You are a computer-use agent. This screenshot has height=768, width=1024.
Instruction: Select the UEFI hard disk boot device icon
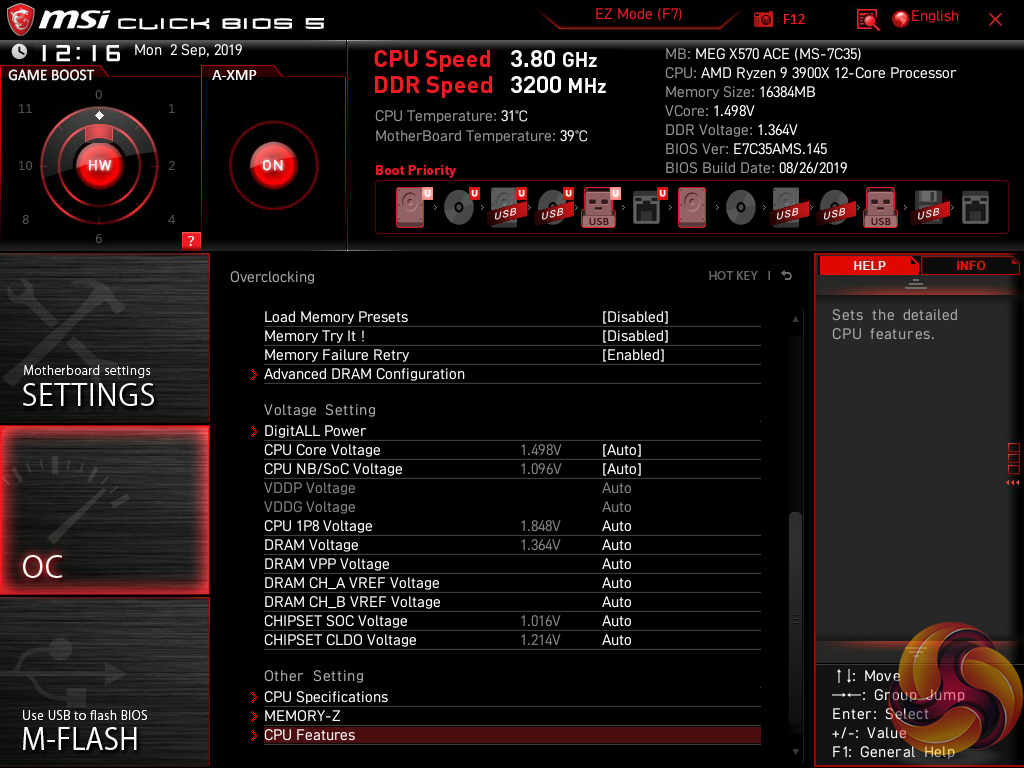(413, 208)
